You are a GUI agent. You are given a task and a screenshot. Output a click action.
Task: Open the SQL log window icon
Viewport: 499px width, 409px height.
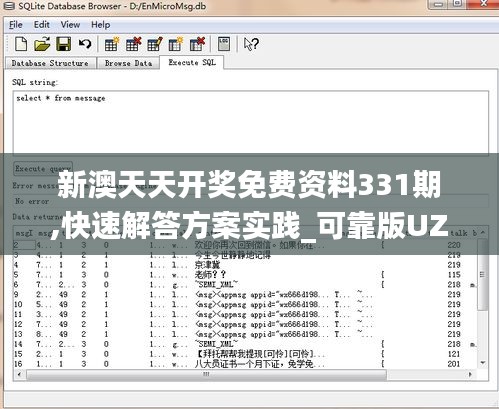click(x=224, y=44)
